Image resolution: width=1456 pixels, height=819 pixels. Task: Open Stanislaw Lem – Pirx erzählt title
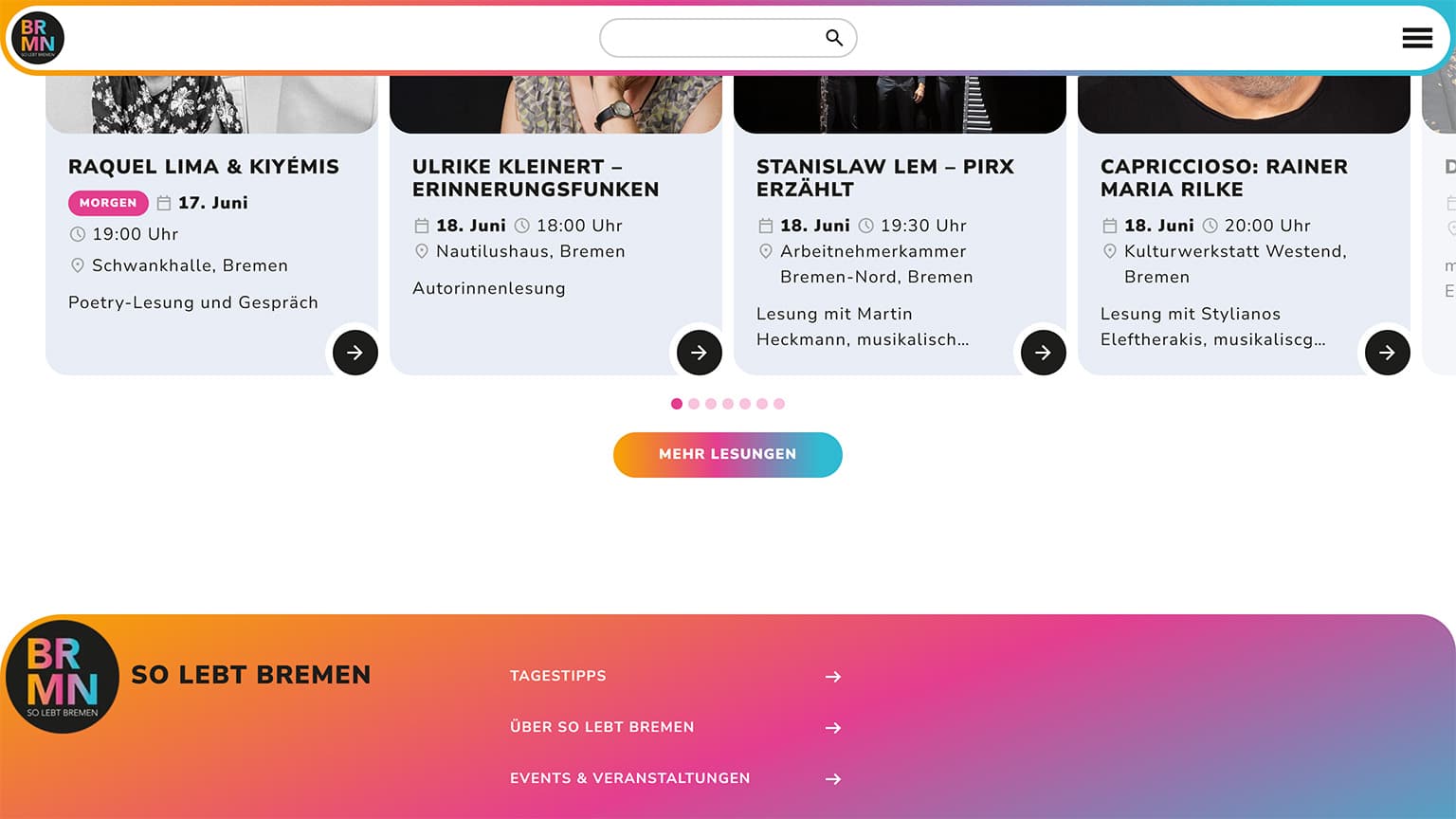(885, 178)
